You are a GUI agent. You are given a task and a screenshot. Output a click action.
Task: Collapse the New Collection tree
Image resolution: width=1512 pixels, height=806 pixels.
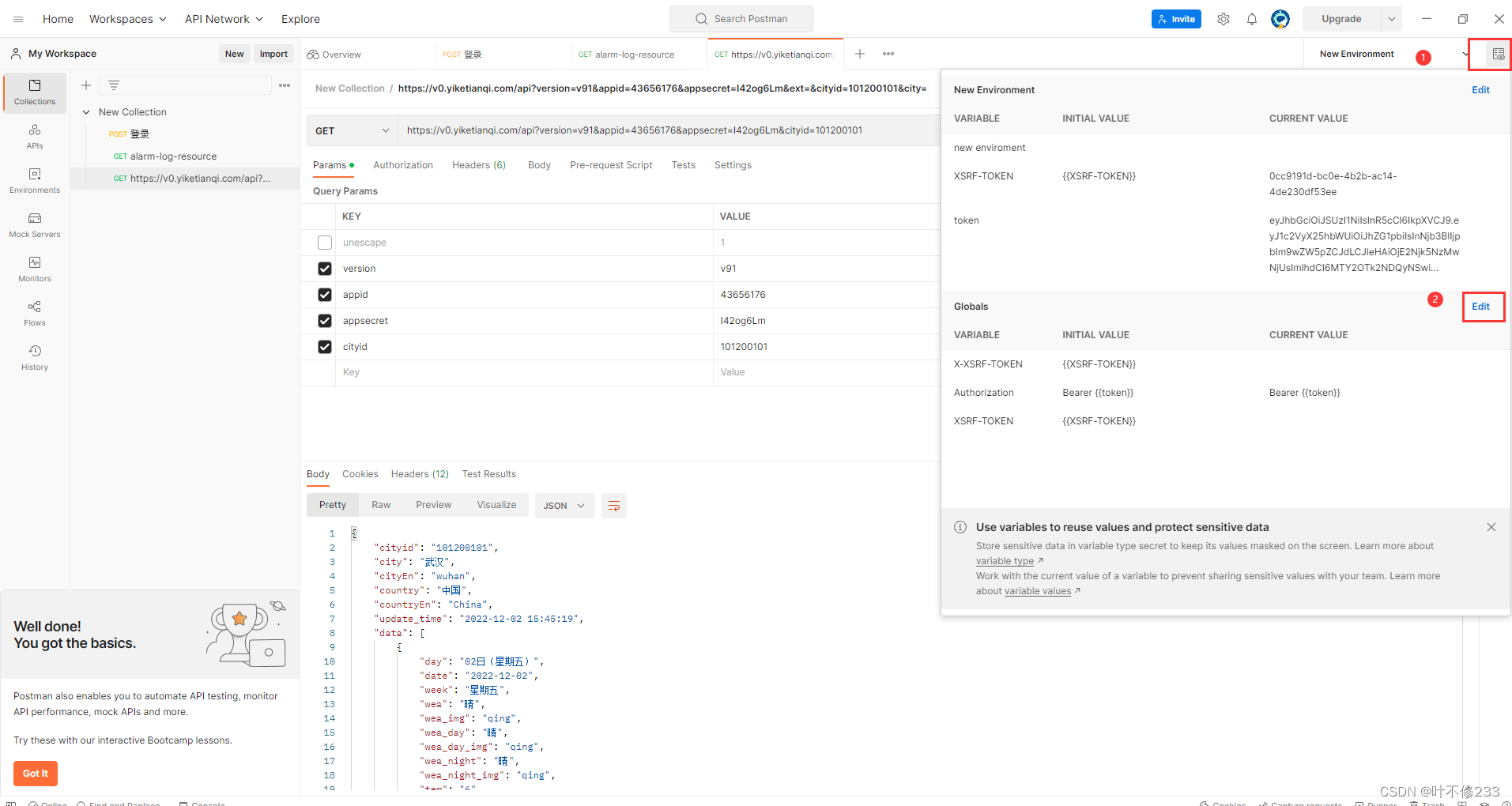[86, 112]
